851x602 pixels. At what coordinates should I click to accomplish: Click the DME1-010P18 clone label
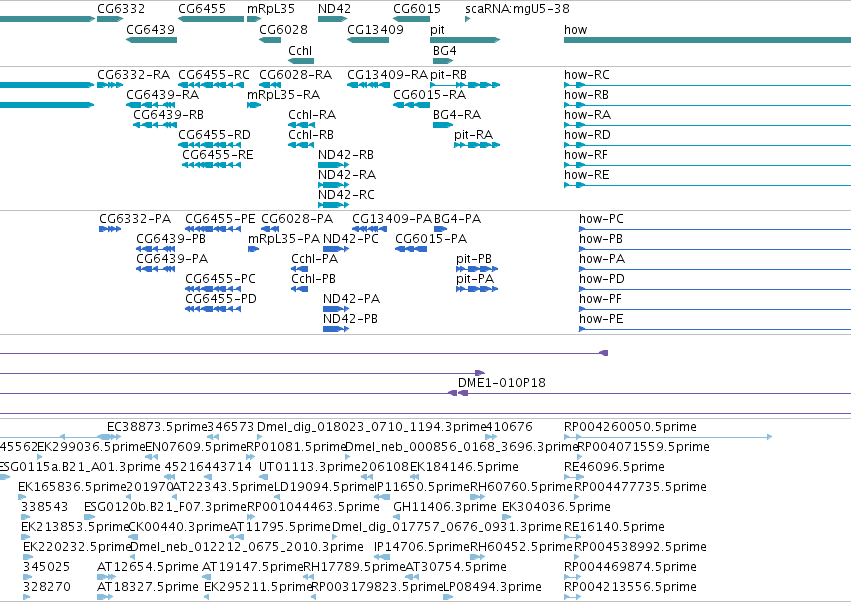click(x=501, y=383)
